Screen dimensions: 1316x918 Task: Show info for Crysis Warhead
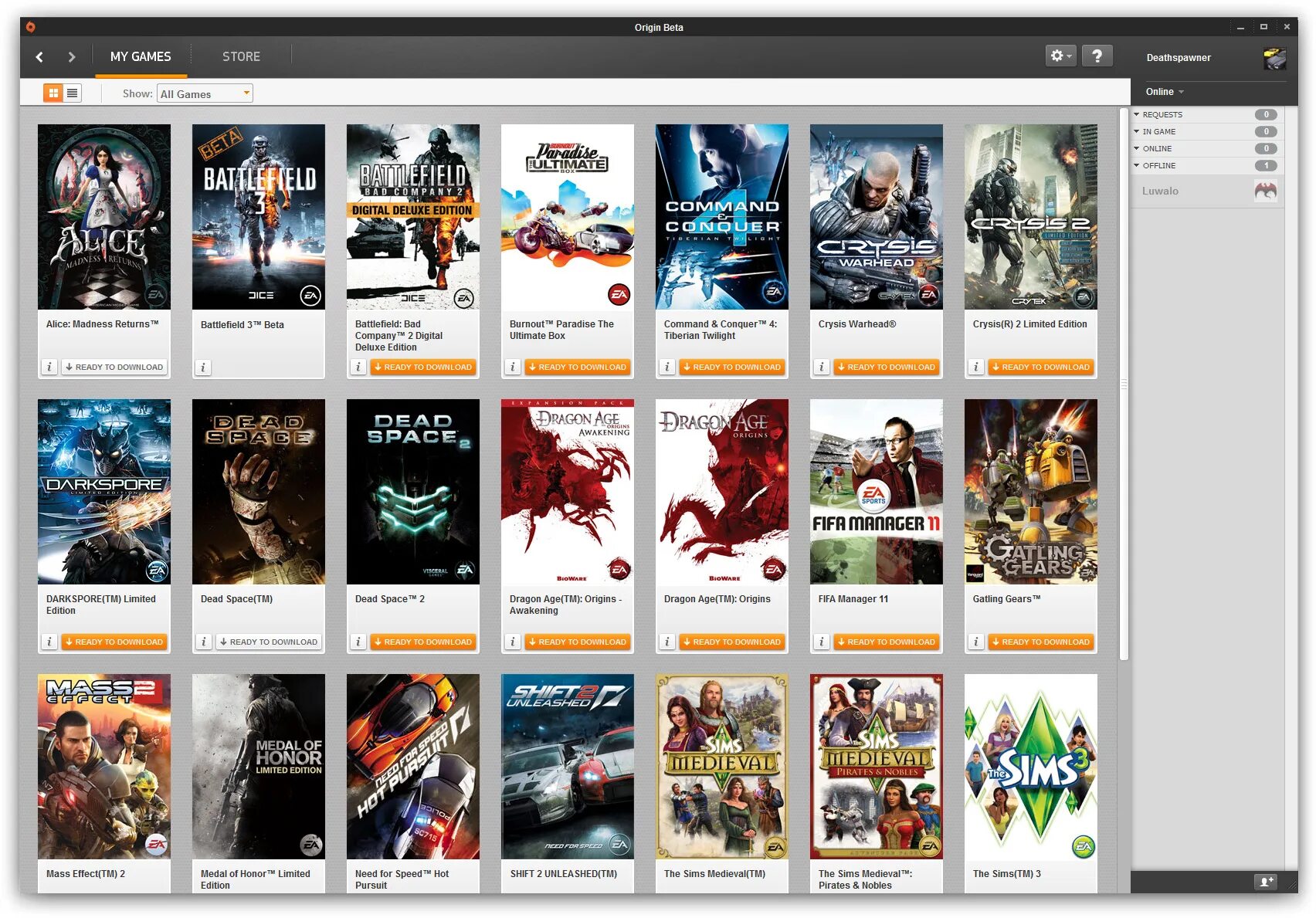822,368
